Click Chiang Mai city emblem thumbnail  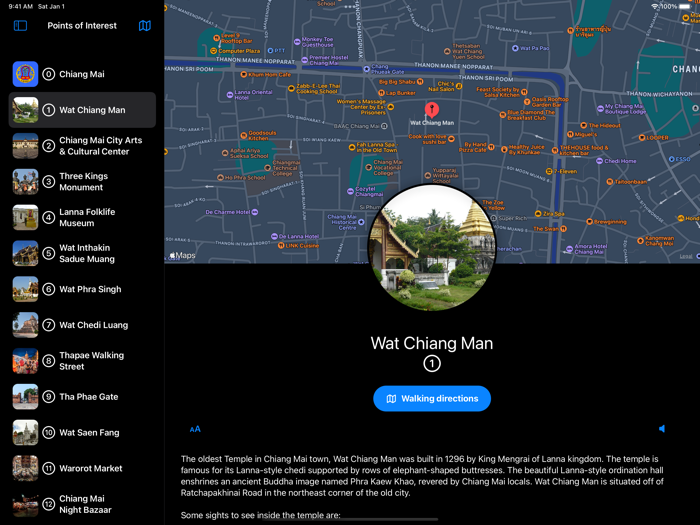point(25,74)
